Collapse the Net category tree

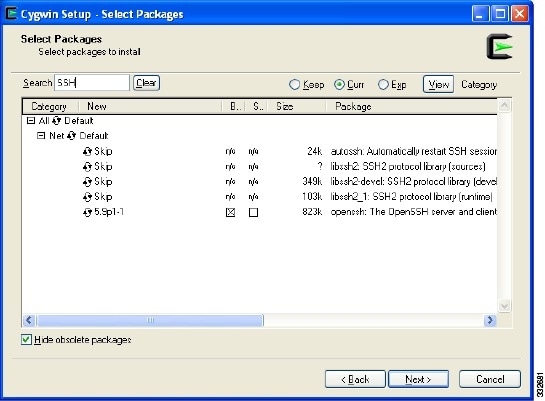41,136
